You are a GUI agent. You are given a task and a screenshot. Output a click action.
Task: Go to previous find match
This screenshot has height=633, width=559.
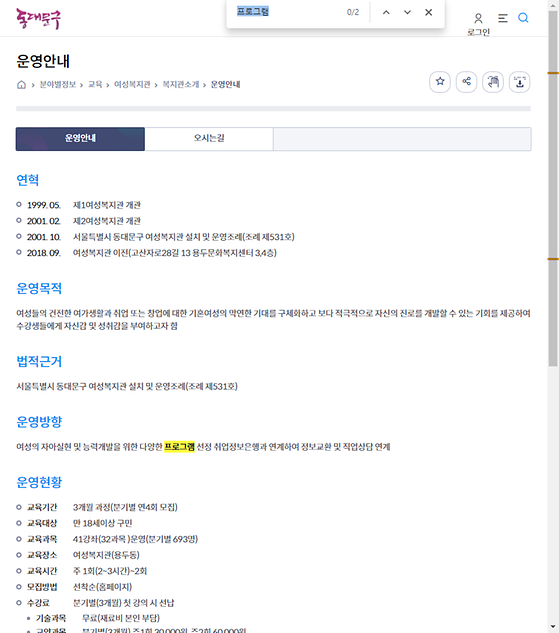[x=386, y=13]
